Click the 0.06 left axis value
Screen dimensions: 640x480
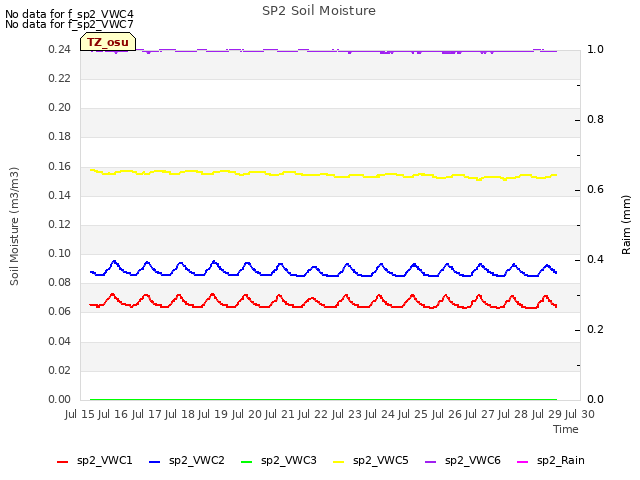60,311
